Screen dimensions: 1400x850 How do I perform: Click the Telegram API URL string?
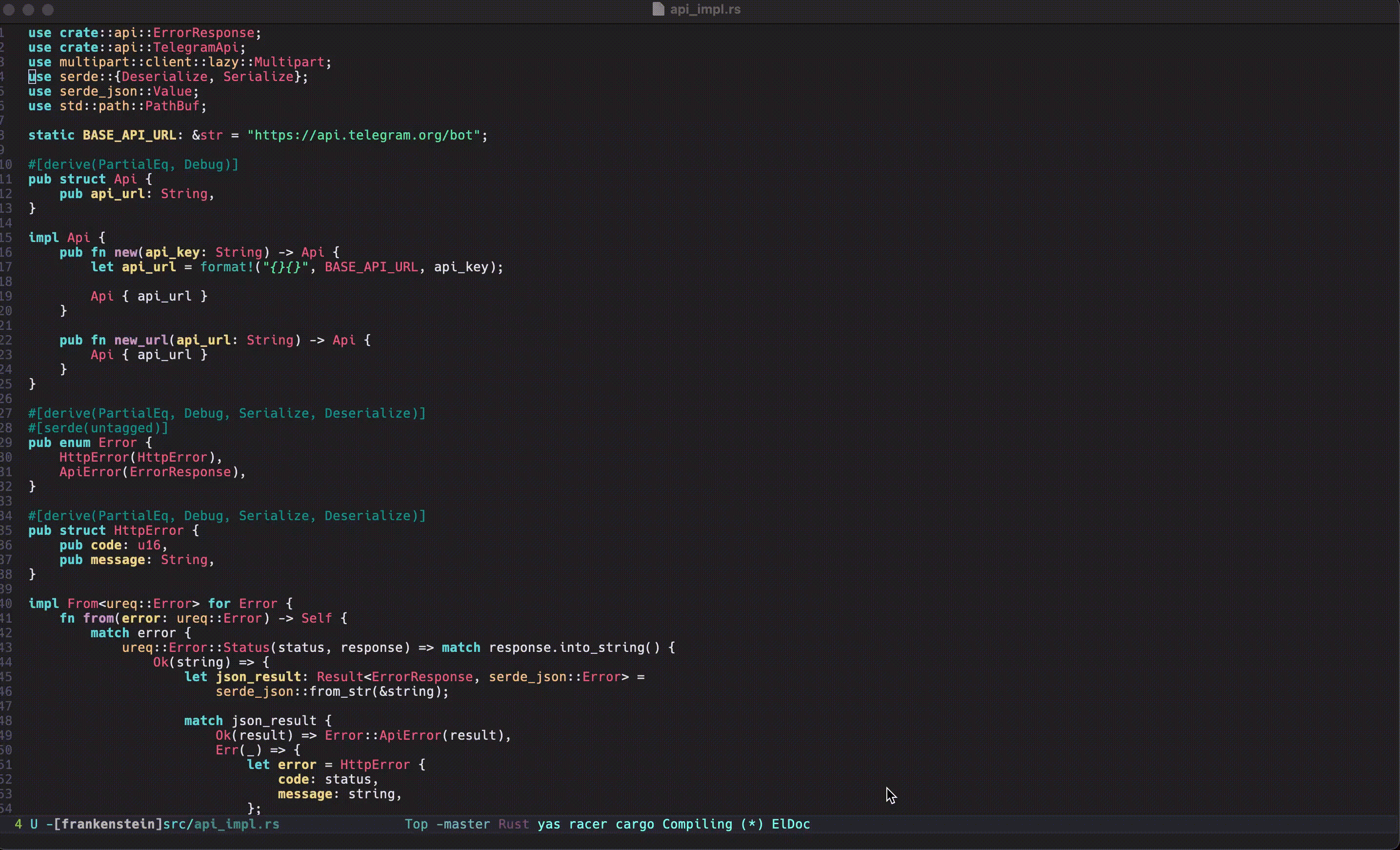click(x=367, y=135)
